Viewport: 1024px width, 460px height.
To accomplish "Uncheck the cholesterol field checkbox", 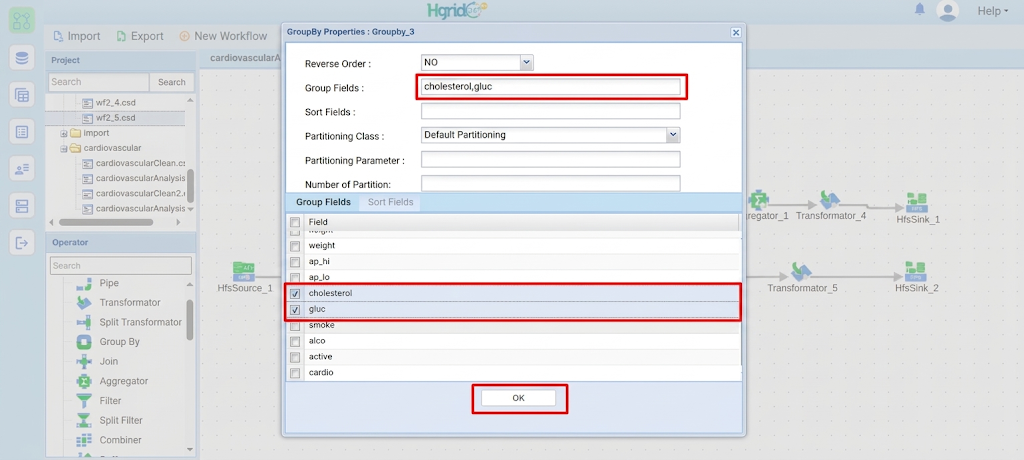I will point(295,293).
